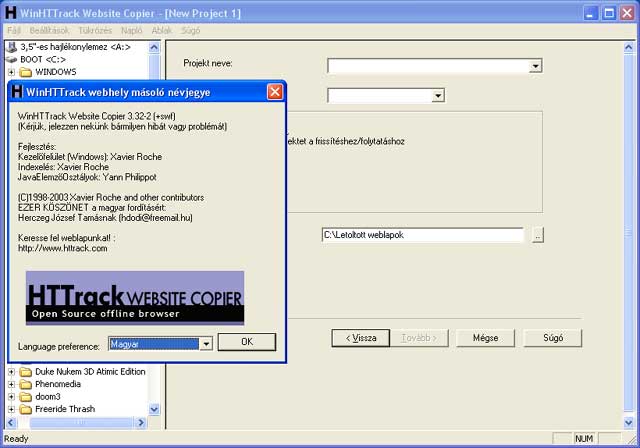Click the folder tree scroll down arrow
The image size is (640, 448).
(x=154, y=409)
